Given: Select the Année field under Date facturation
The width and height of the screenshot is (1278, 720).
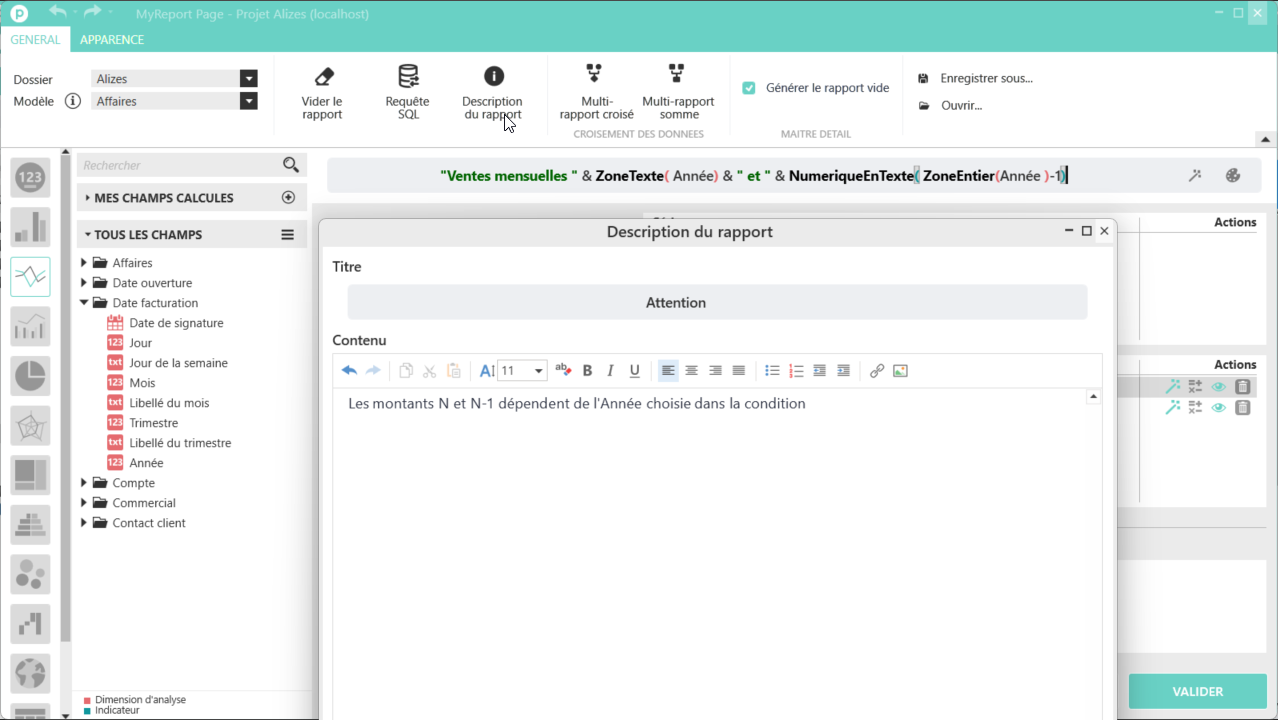Looking at the screenshot, I should click(146, 463).
